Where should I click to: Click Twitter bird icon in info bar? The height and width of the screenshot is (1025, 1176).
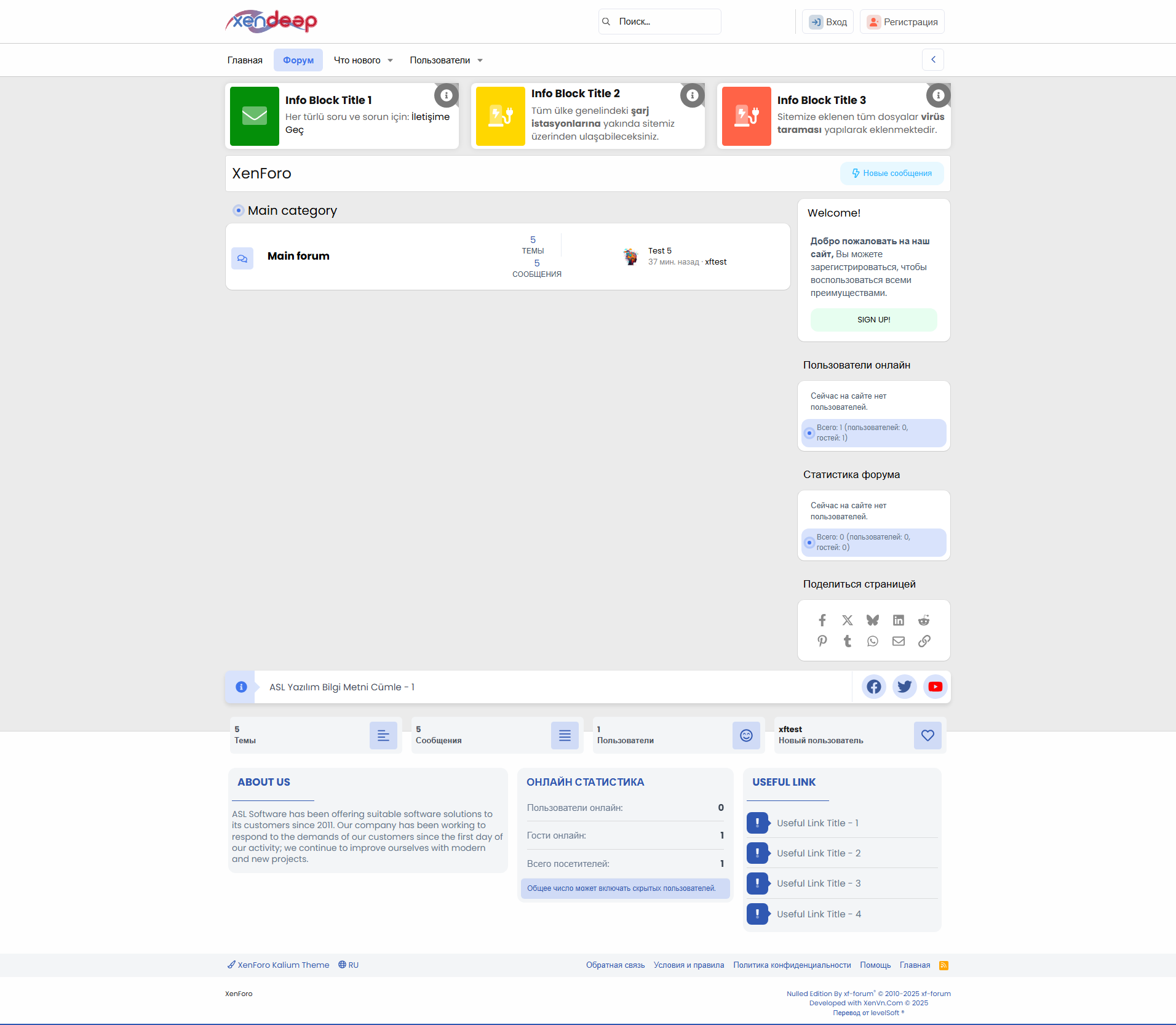point(904,687)
